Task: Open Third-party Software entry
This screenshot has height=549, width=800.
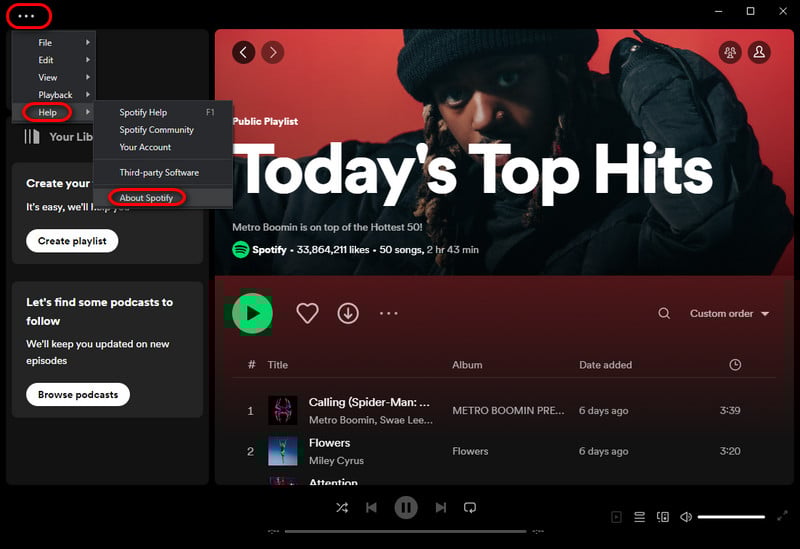Action: (x=163, y=172)
